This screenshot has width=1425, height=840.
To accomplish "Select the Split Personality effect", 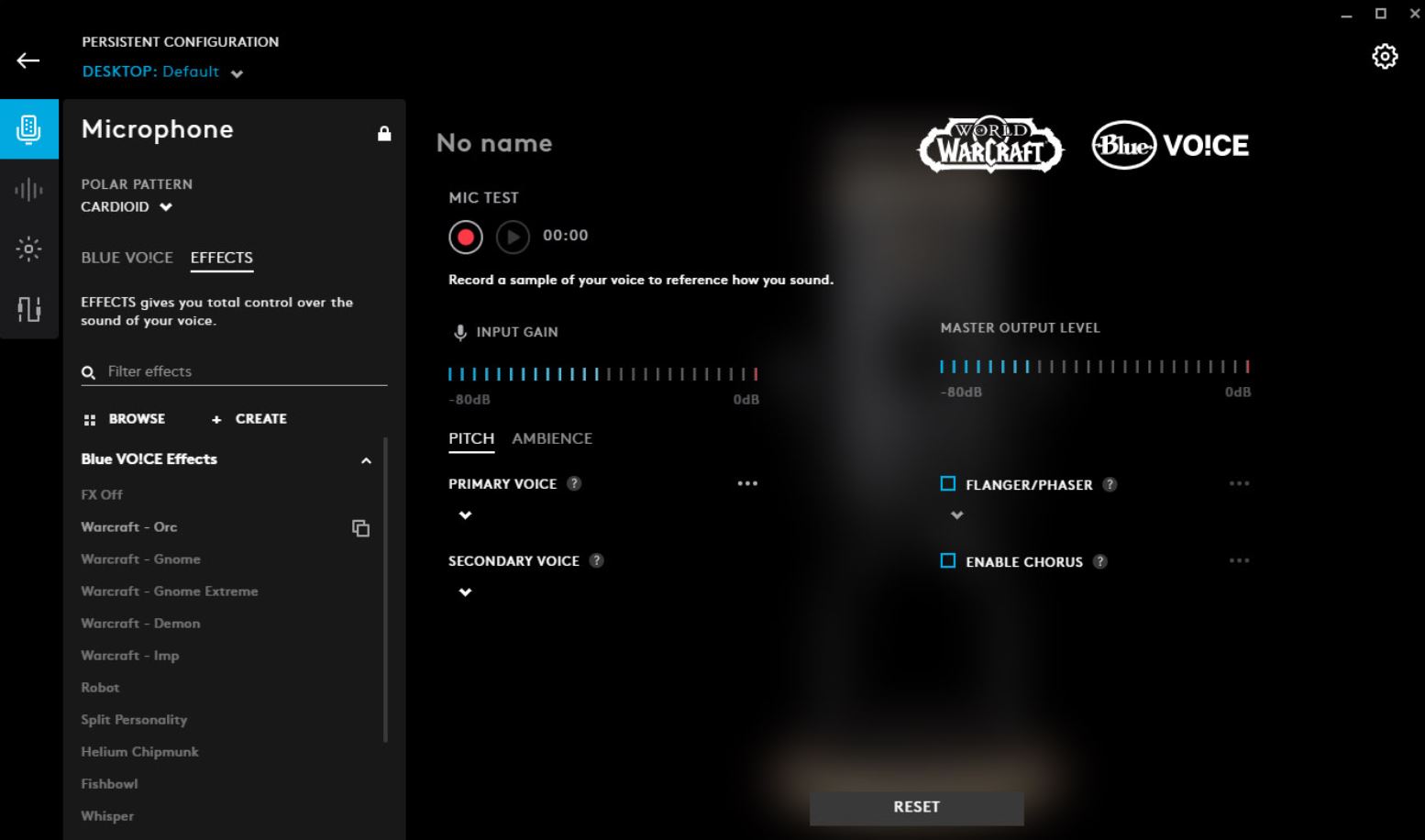I will [x=134, y=720].
